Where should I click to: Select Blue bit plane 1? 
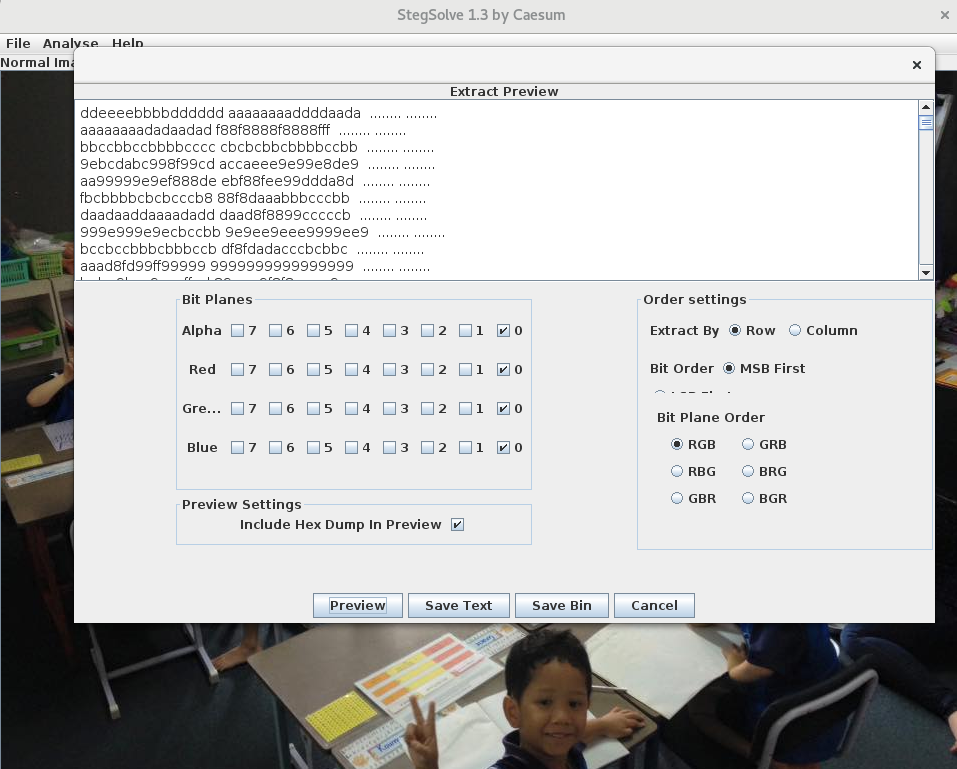(x=465, y=448)
